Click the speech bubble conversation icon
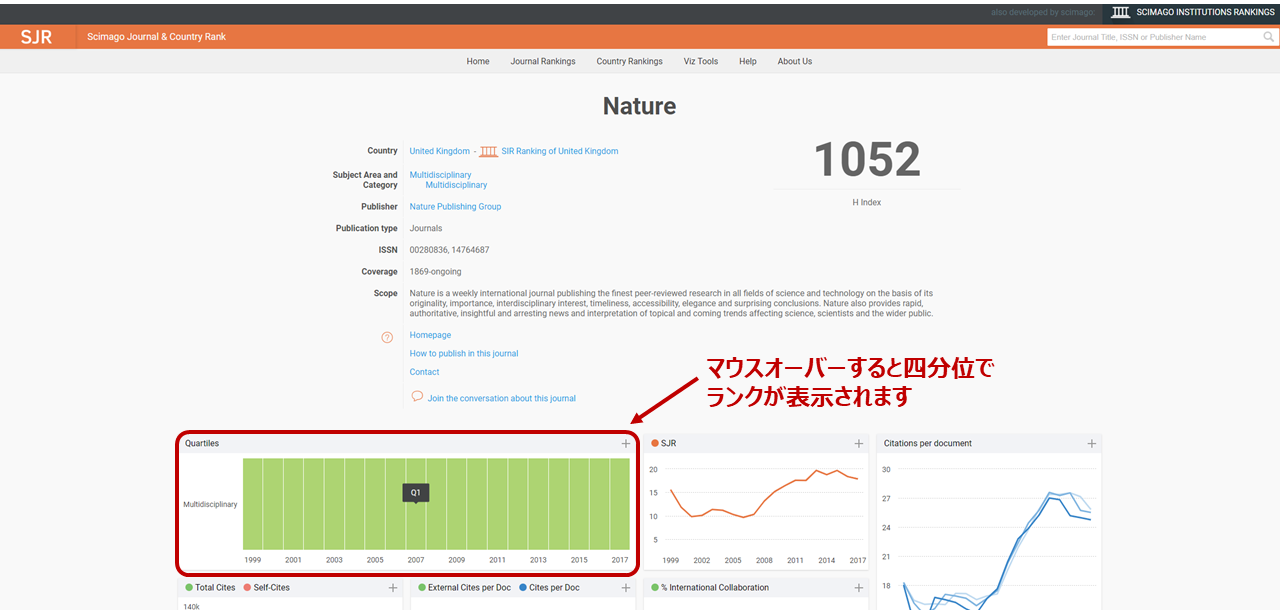The image size is (1280, 612). point(417,397)
